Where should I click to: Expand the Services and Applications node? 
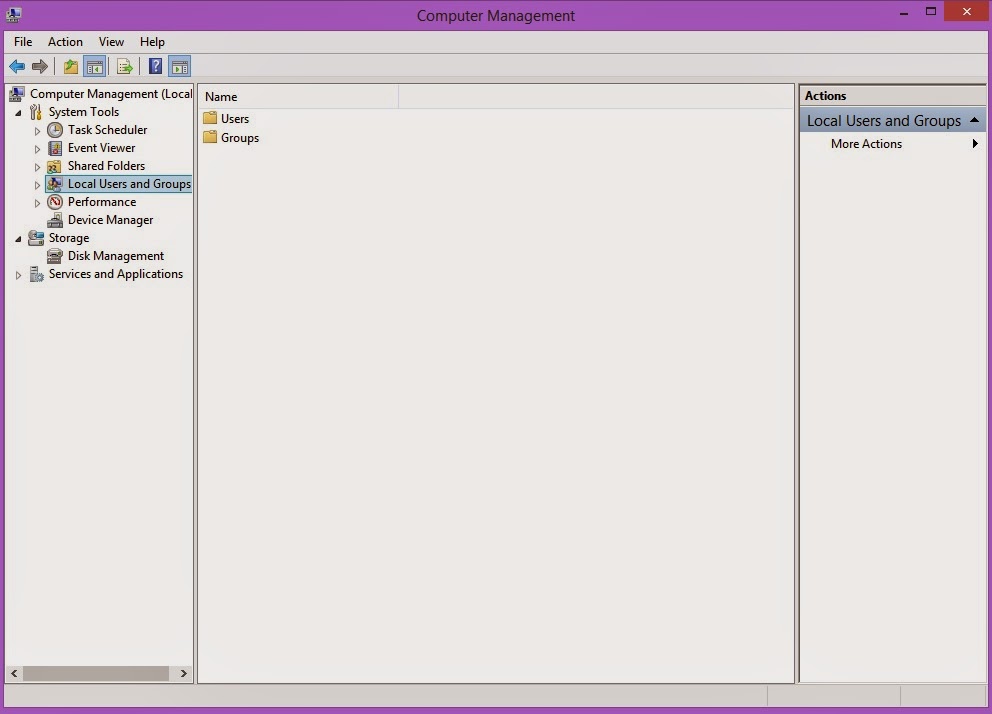coord(18,275)
